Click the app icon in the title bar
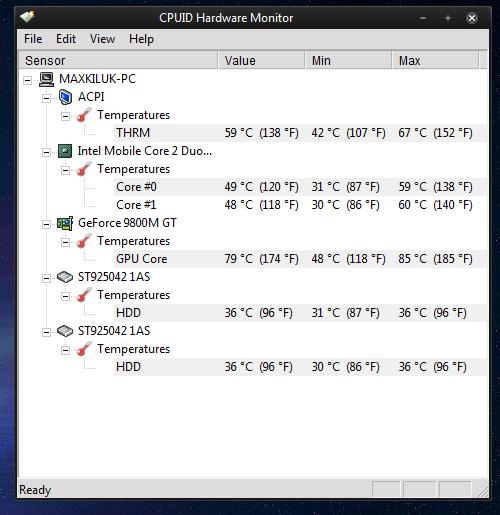The image size is (500, 515). [x=28, y=16]
